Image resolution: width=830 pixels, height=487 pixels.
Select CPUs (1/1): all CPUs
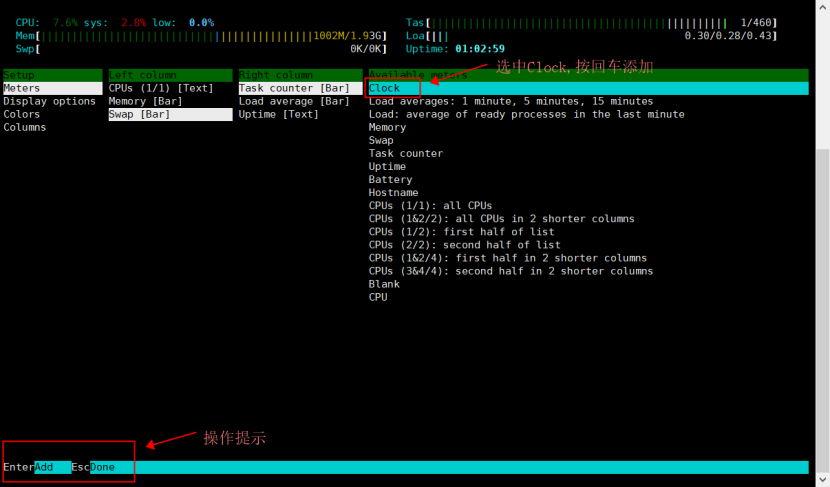point(430,206)
